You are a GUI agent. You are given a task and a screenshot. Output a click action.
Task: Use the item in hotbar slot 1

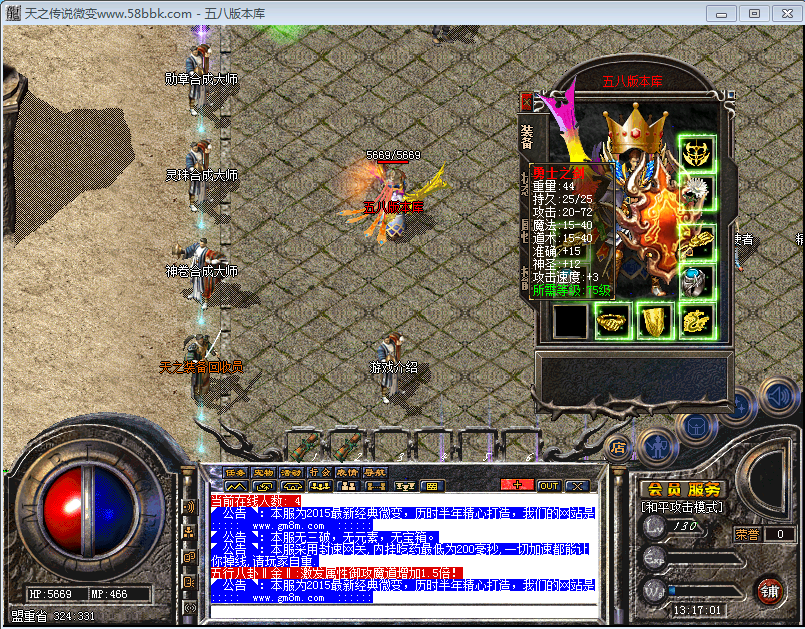pos(306,445)
